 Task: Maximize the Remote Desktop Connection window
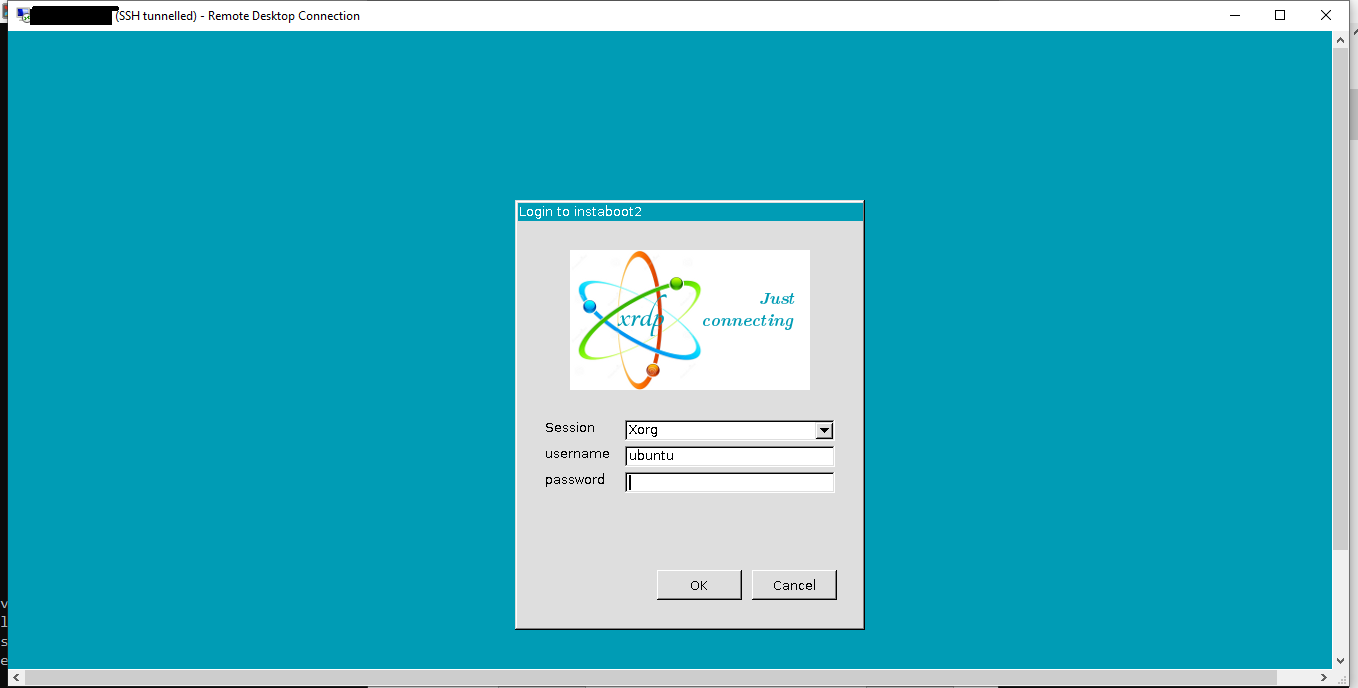pyautogui.click(x=1280, y=15)
